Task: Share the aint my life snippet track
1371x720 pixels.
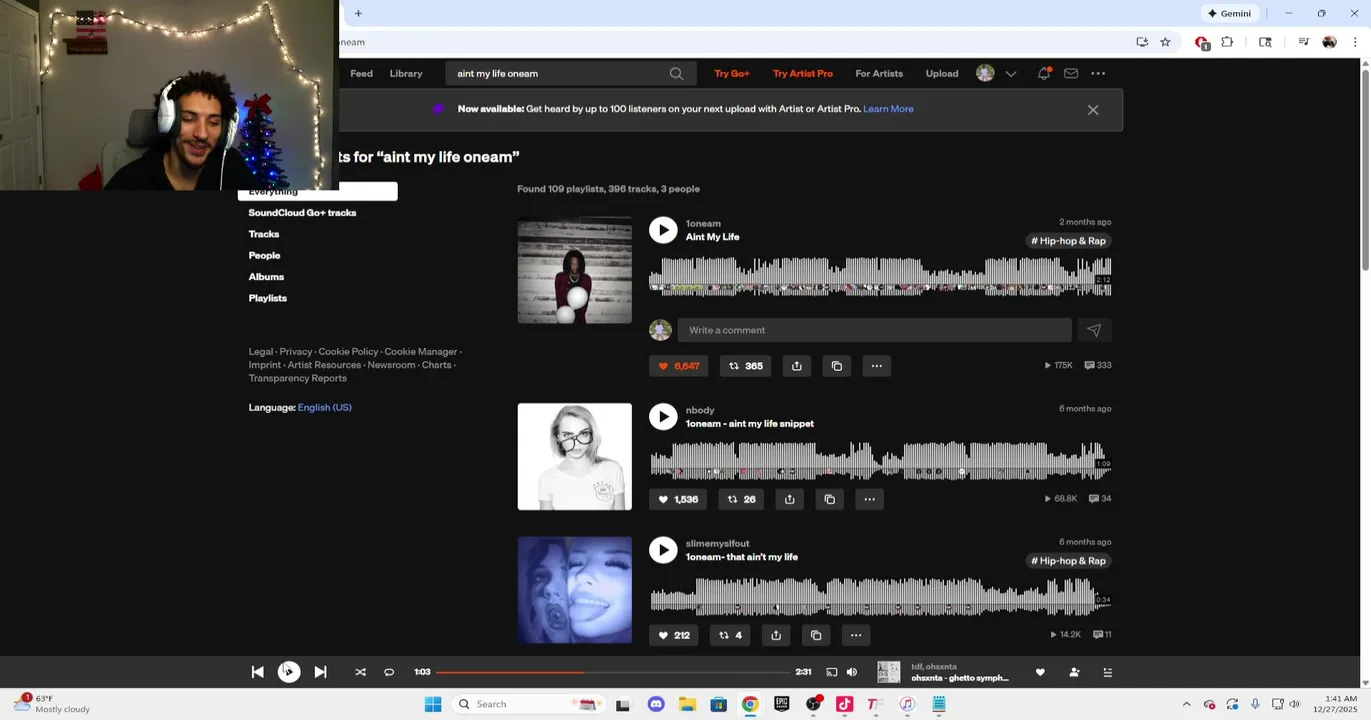Action: 790,499
